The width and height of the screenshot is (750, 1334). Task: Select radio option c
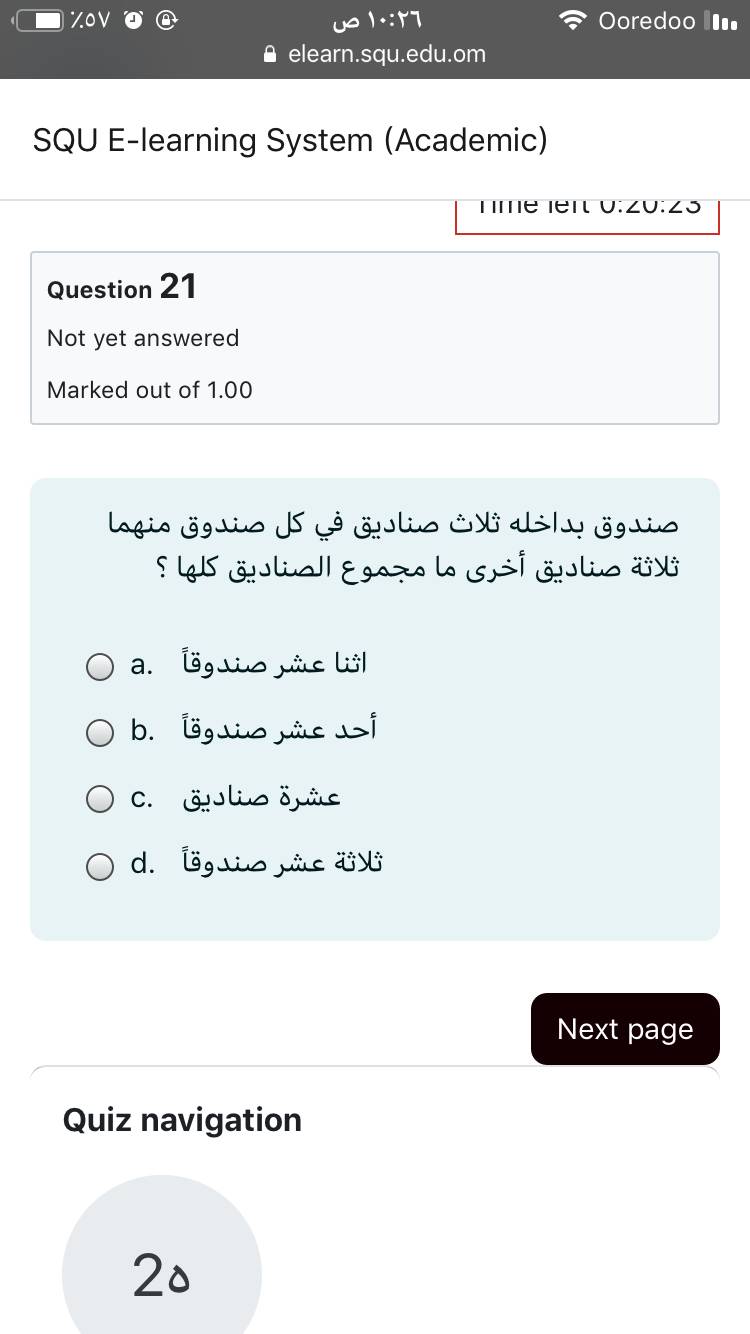point(99,800)
